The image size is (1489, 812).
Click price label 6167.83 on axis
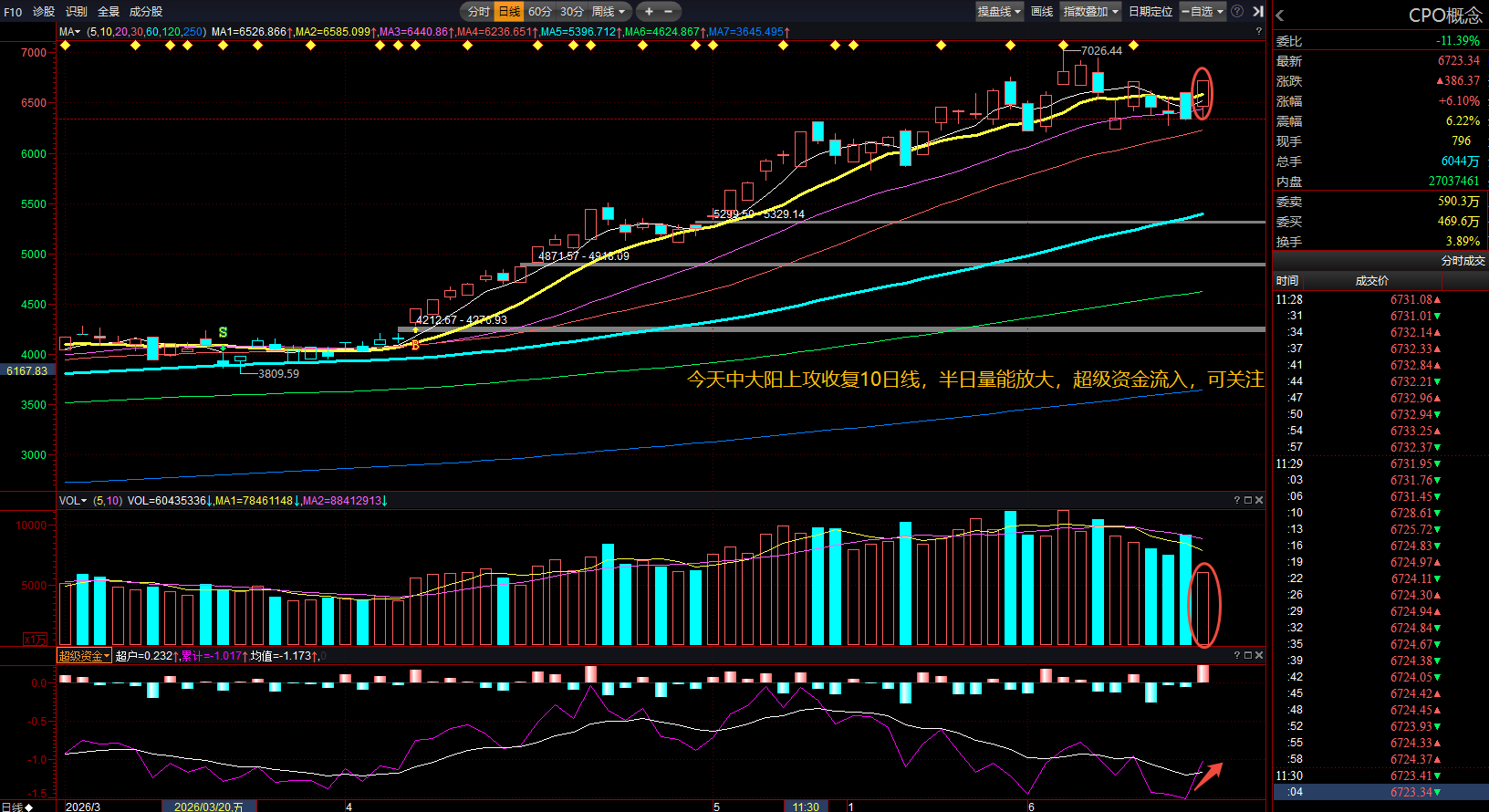(27, 371)
